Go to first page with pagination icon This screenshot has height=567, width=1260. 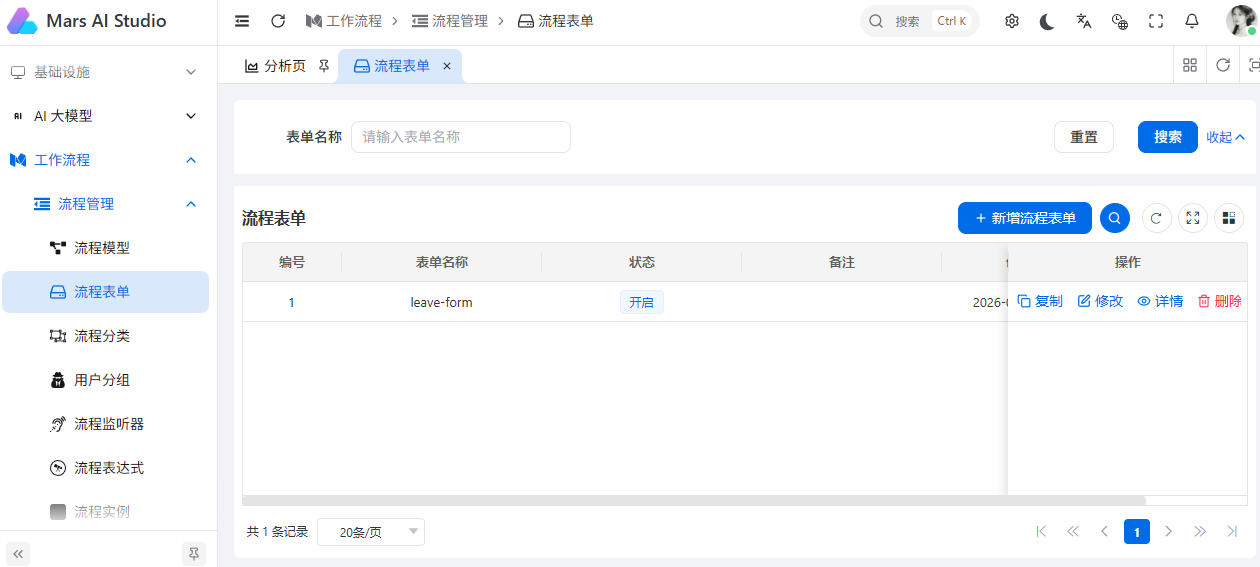(x=1041, y=531)
